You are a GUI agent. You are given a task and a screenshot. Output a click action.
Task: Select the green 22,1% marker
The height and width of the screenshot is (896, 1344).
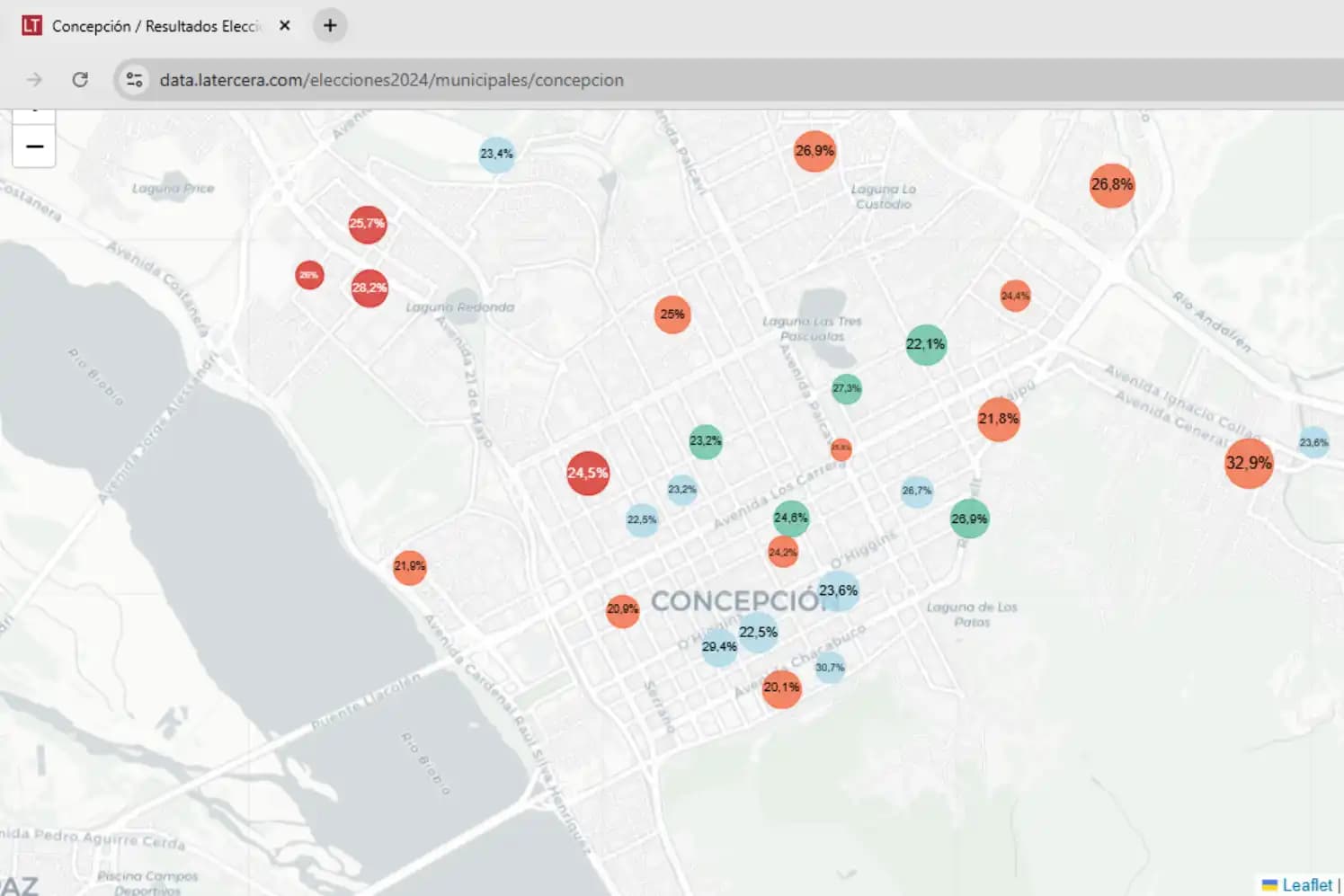tap(926, 344)
